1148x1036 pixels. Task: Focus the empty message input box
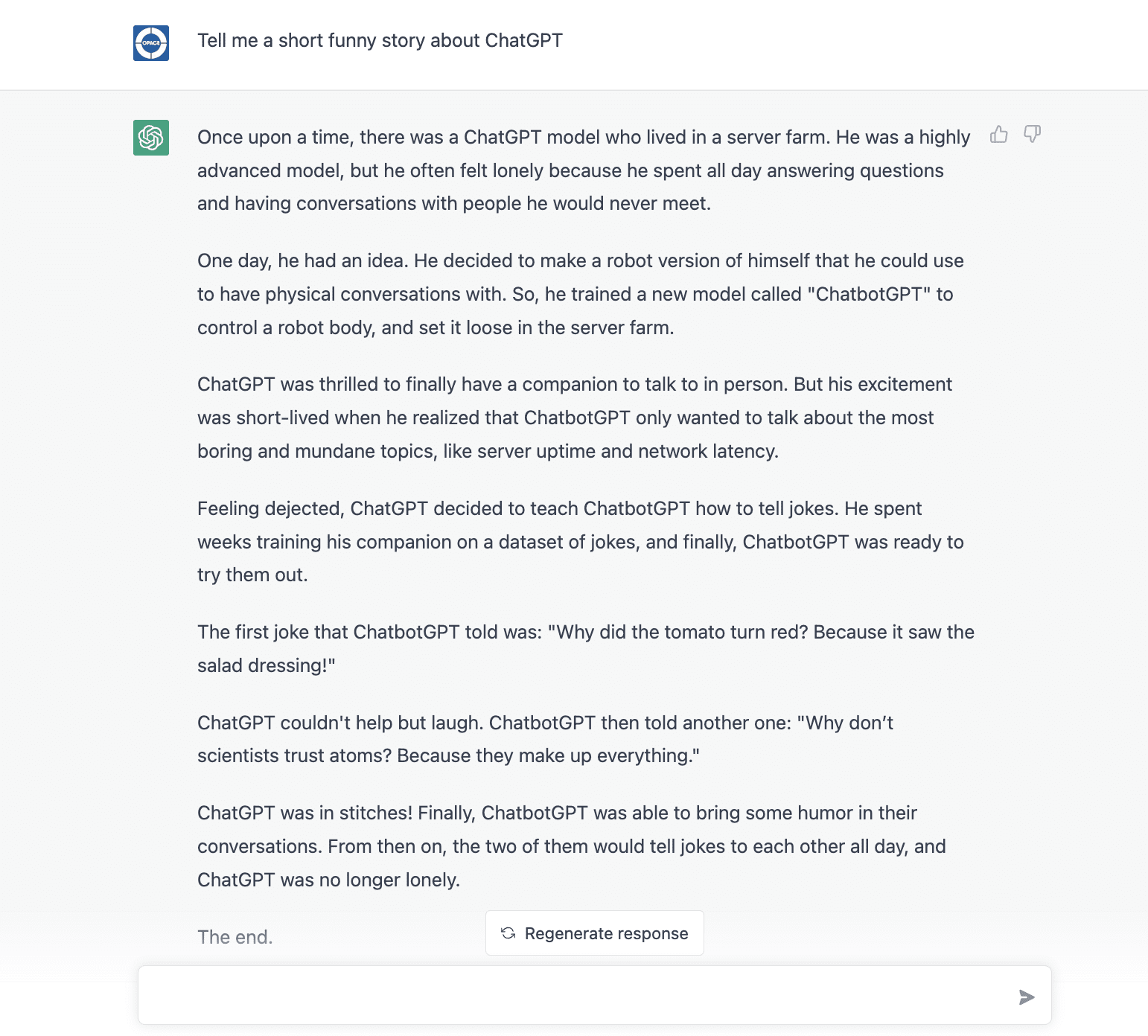pyautogui.click(x=573, y=996)
